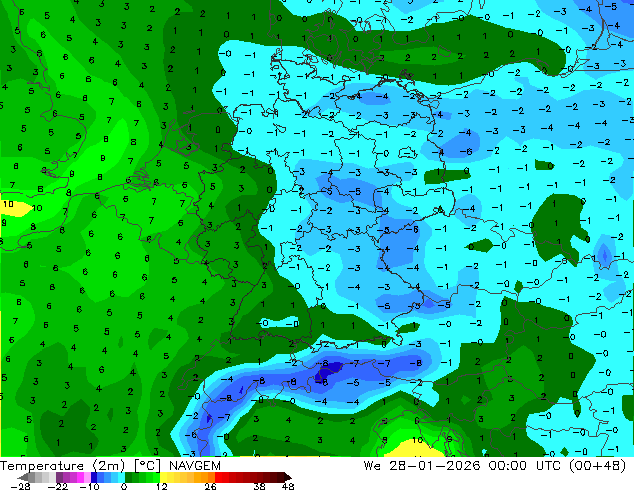Viewport: 634px width, 490px height.
Task: Click the forecast offset "(00+48)"
Action: (597, 466)
